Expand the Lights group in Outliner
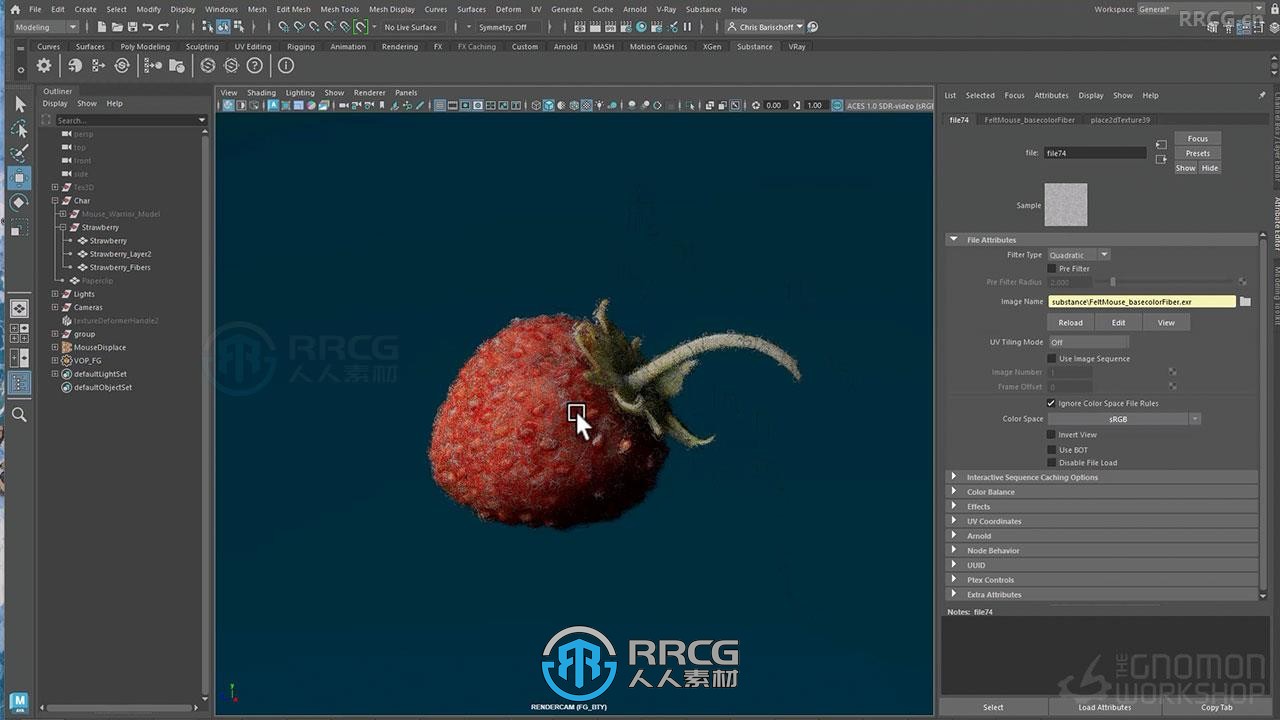Viewport: 1280px width, 720px height. click(x=55, y=294)
